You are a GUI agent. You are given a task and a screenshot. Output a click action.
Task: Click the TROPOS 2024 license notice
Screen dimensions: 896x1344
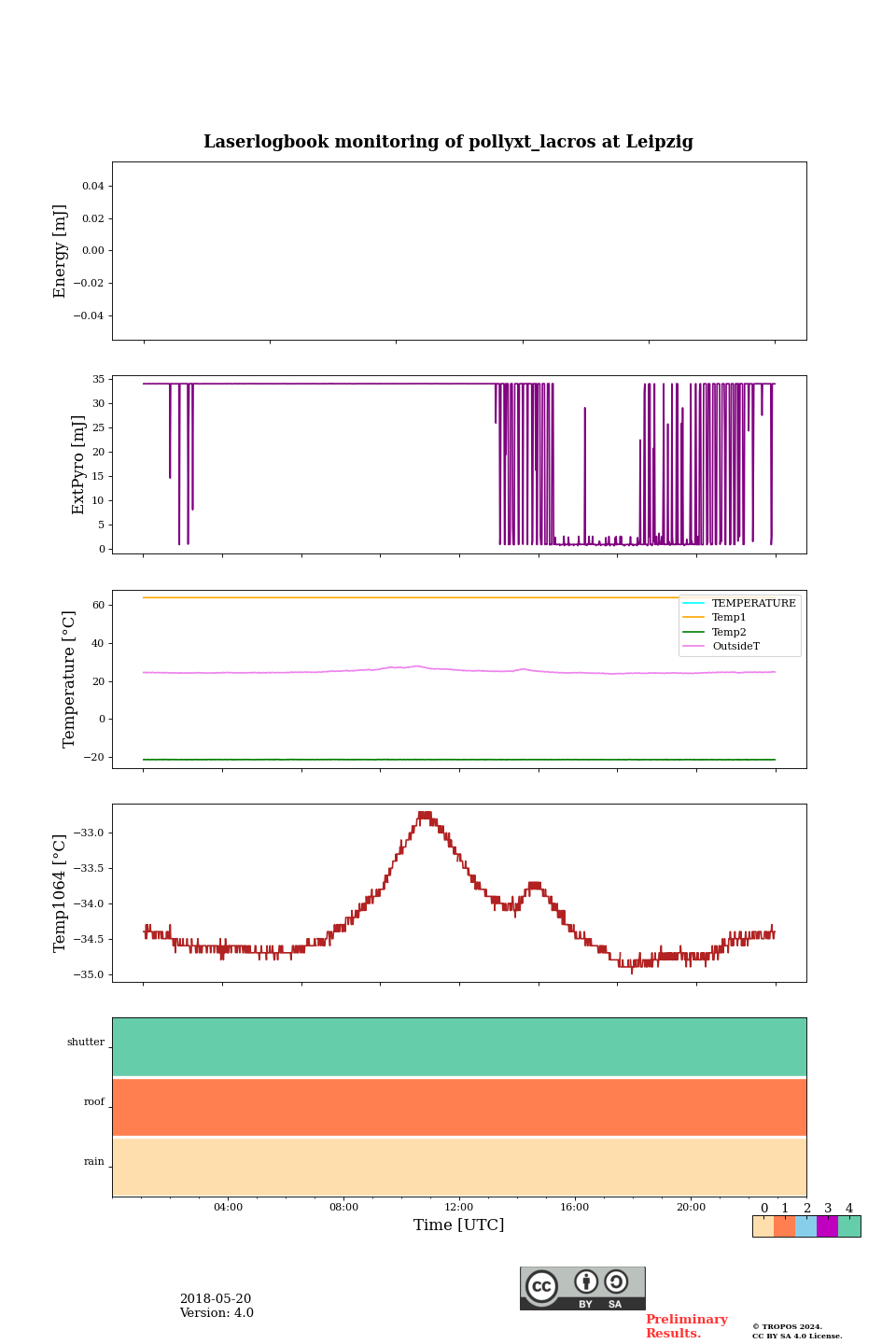797,1331
